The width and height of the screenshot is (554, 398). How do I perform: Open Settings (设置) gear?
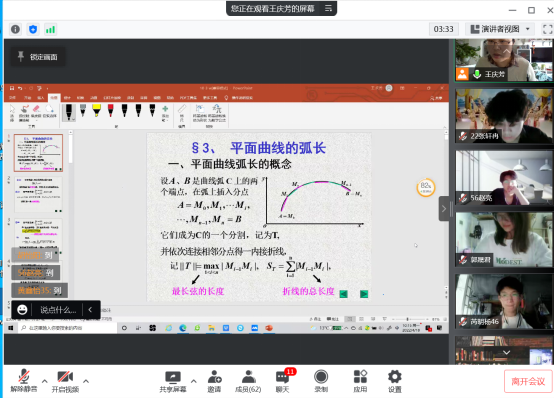click(x=395, y=381)
